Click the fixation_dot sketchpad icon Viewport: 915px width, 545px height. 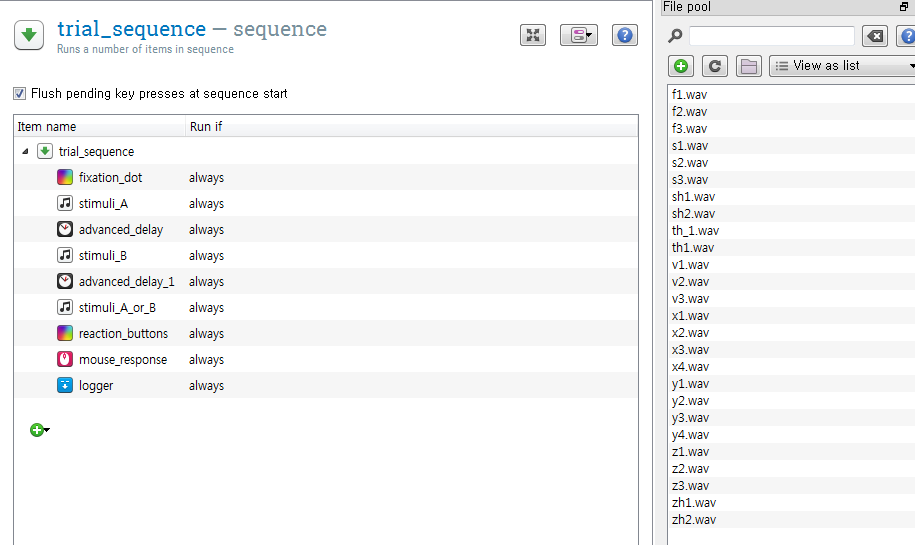tap(65, 177)
